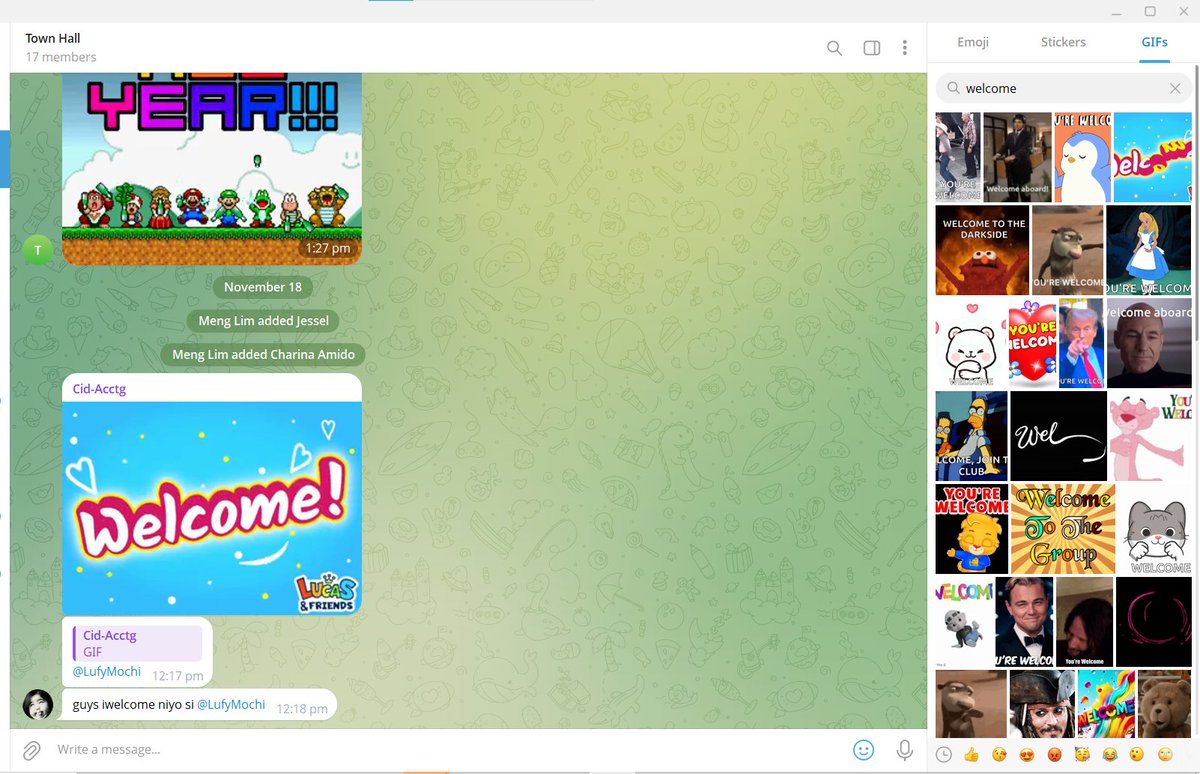Filter GIFs by surprised face emoji

click(x=1136, y=755)
